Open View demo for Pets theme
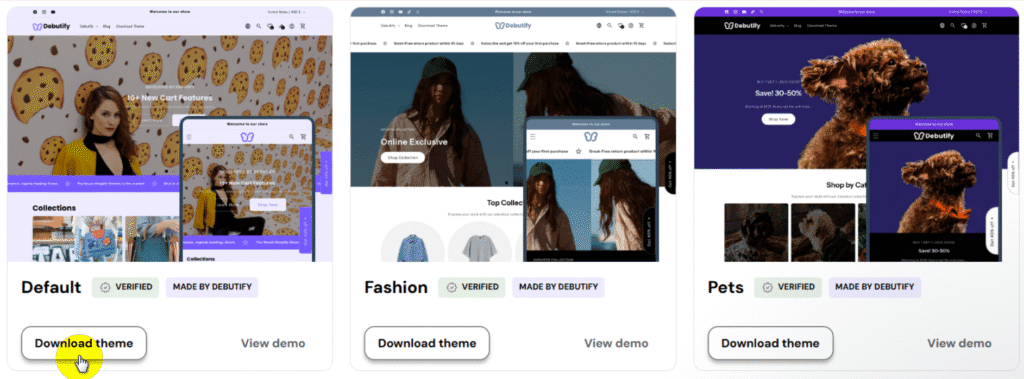 [959, 343]
